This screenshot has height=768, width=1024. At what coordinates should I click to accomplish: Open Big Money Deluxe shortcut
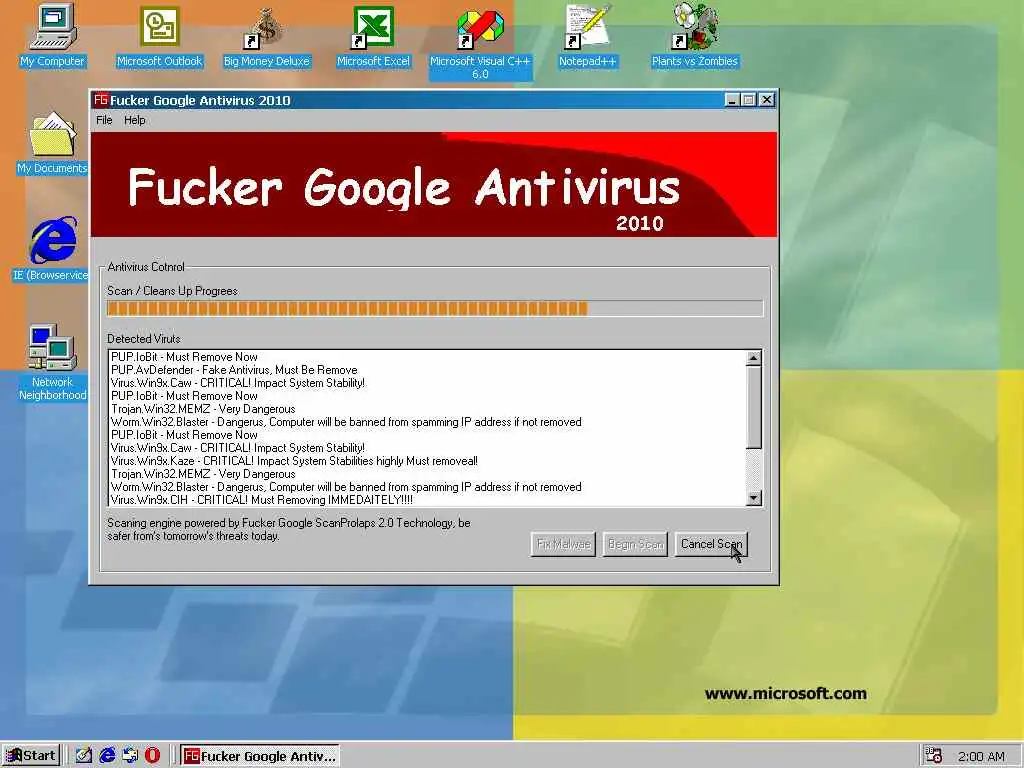[x=266, y=35]
